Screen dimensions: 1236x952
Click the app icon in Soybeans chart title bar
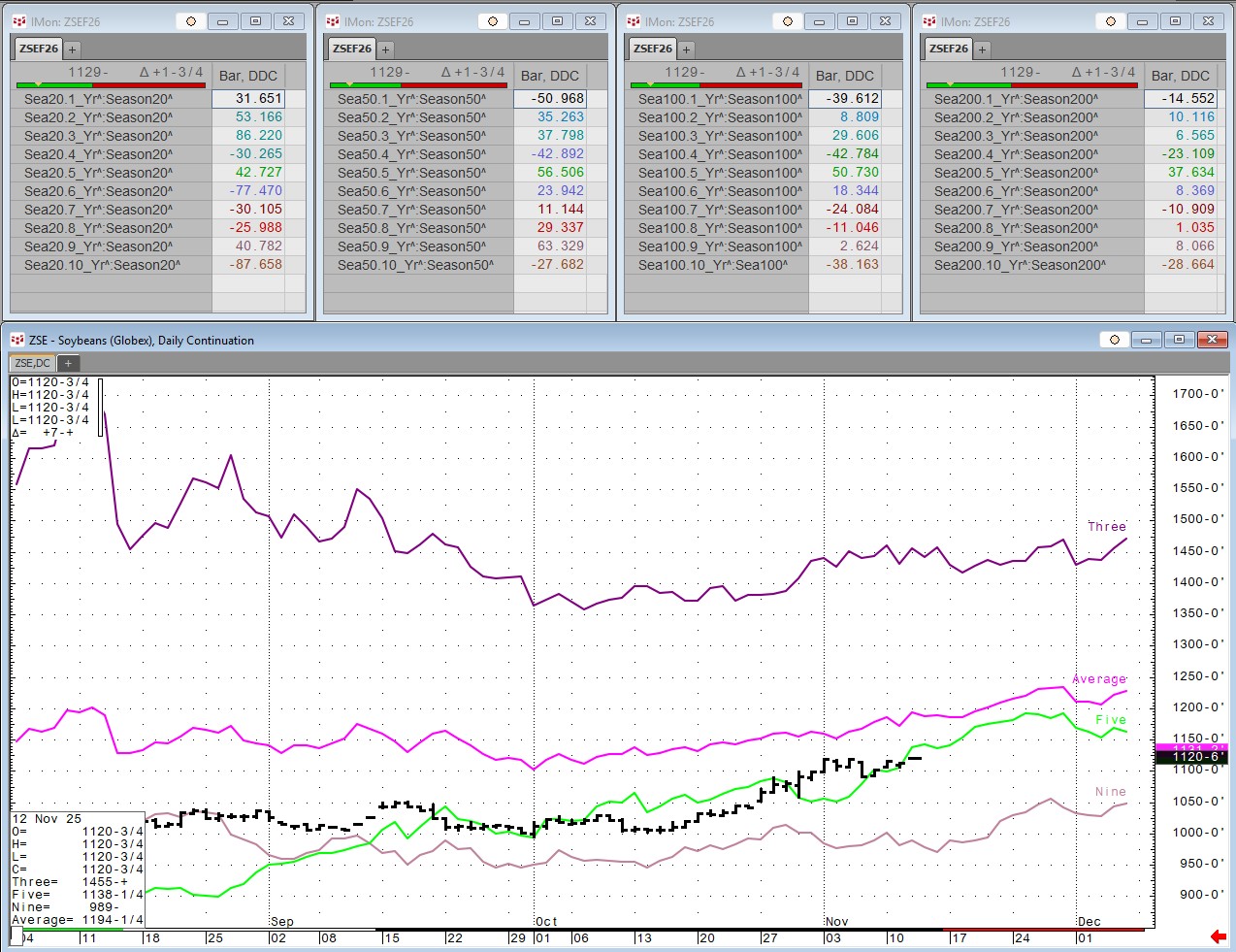click(16, 340)
